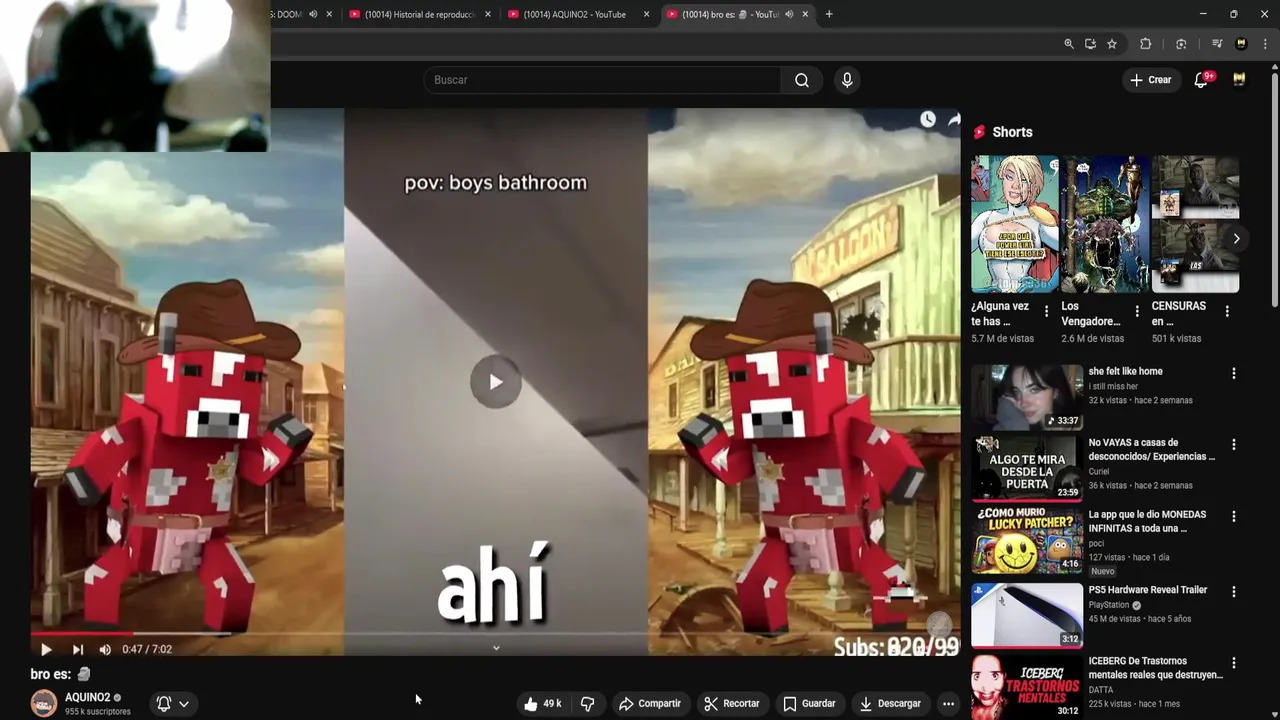This screenshot has height=720, width=1280.
Task: Mute the video using the player volume icon
Action: pyautogui.click(x=105, y=649)
